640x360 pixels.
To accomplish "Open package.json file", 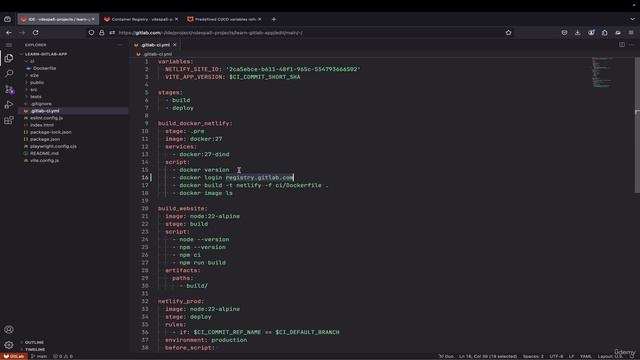I will click(45, 139).
